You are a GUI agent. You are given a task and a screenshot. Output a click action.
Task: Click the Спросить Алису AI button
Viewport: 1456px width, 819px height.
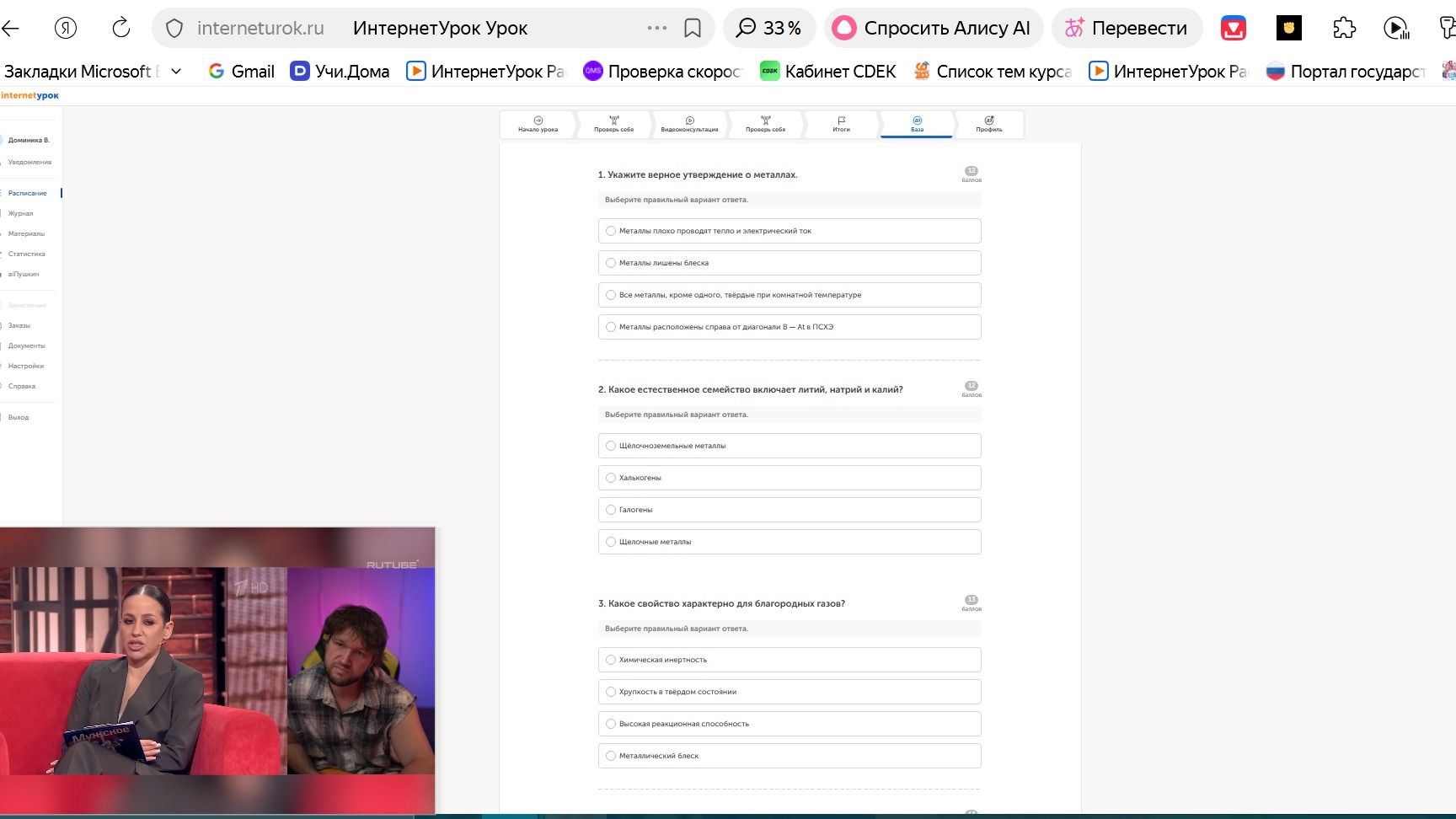934,28
